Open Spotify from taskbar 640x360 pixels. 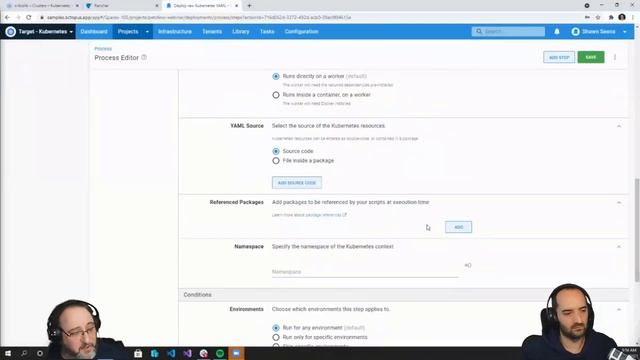[220, 353]
